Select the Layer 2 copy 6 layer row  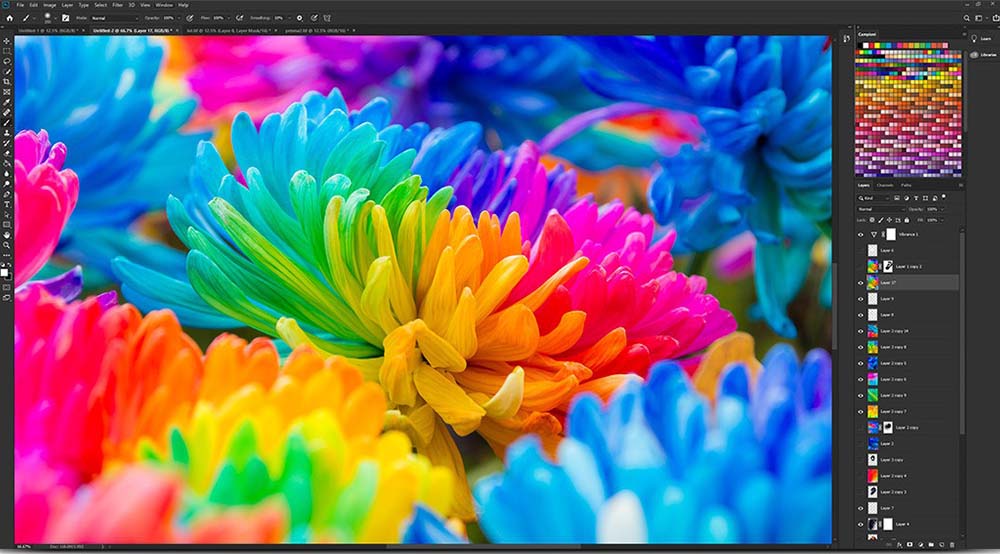point(908,379)
